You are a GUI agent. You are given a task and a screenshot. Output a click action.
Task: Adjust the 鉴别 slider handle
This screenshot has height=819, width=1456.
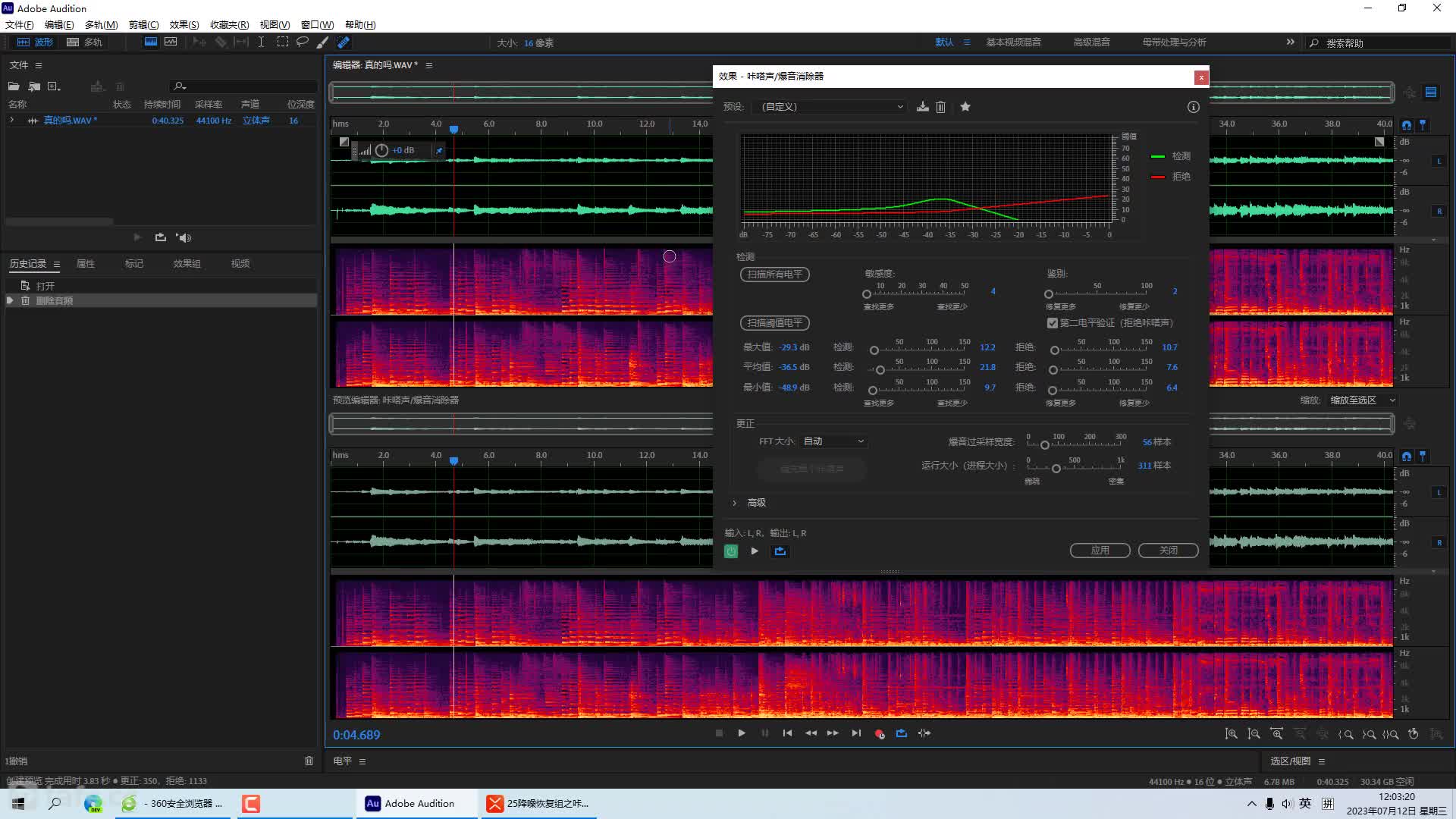pyautogui.click(x=1049, y=294)
